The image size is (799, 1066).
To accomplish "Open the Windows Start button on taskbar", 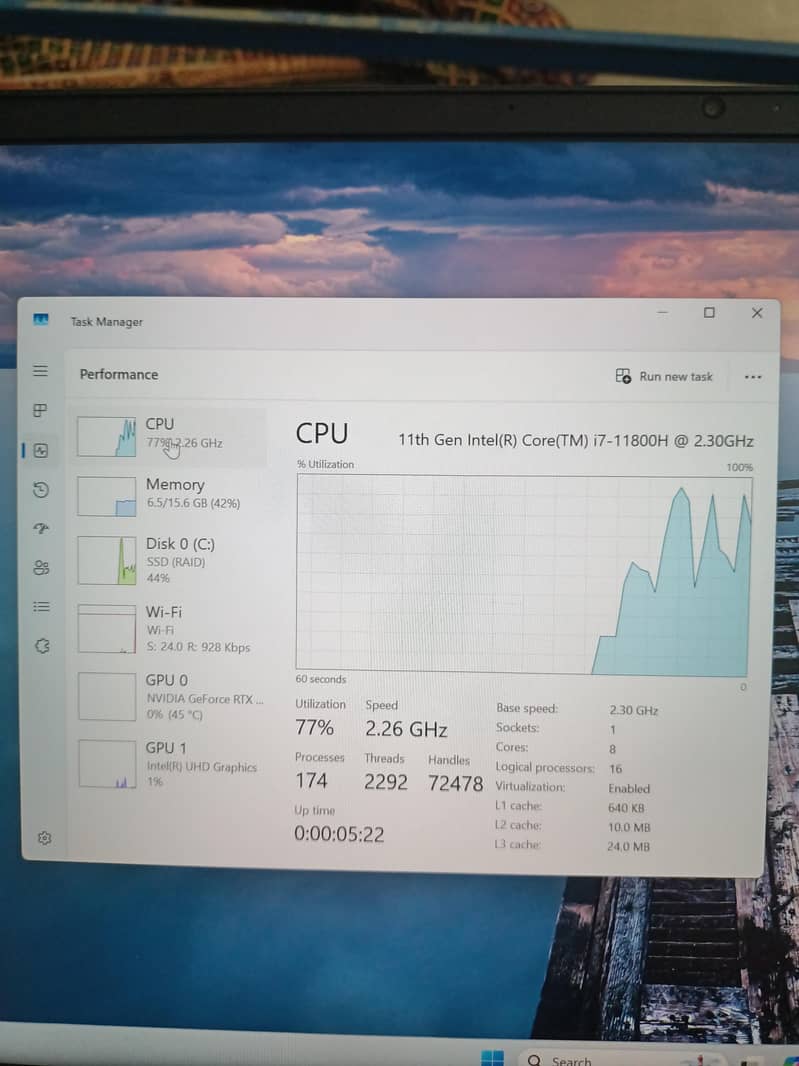I will pos(492,1058).
